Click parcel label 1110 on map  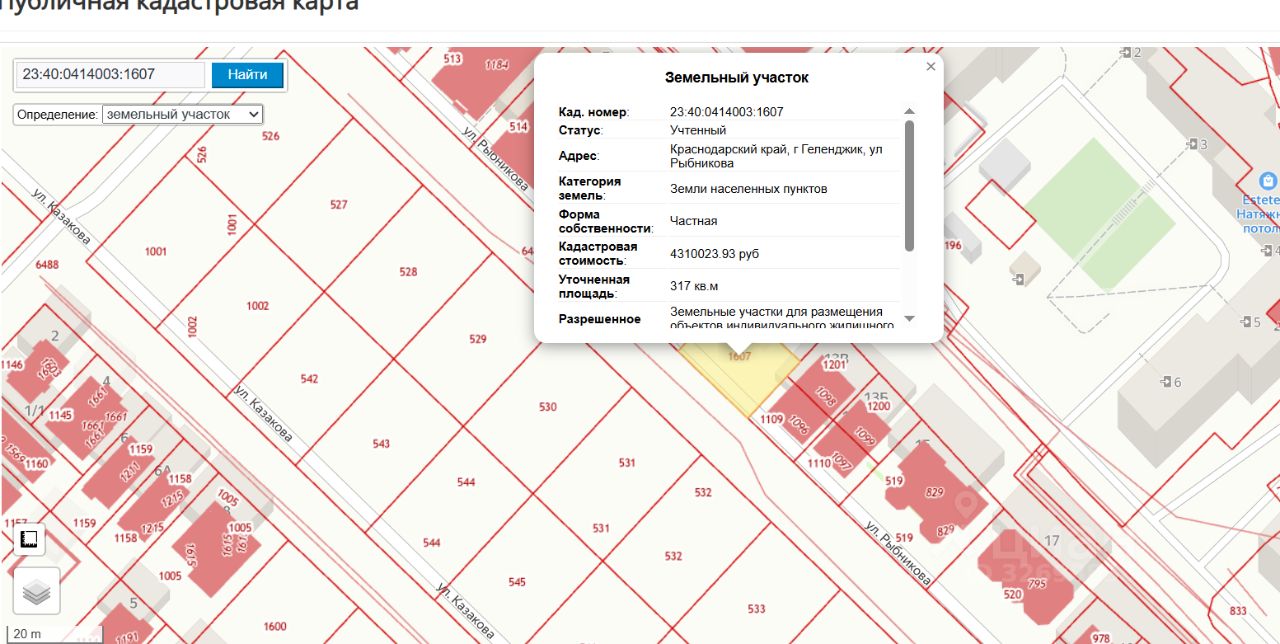[x=819, y=464]
